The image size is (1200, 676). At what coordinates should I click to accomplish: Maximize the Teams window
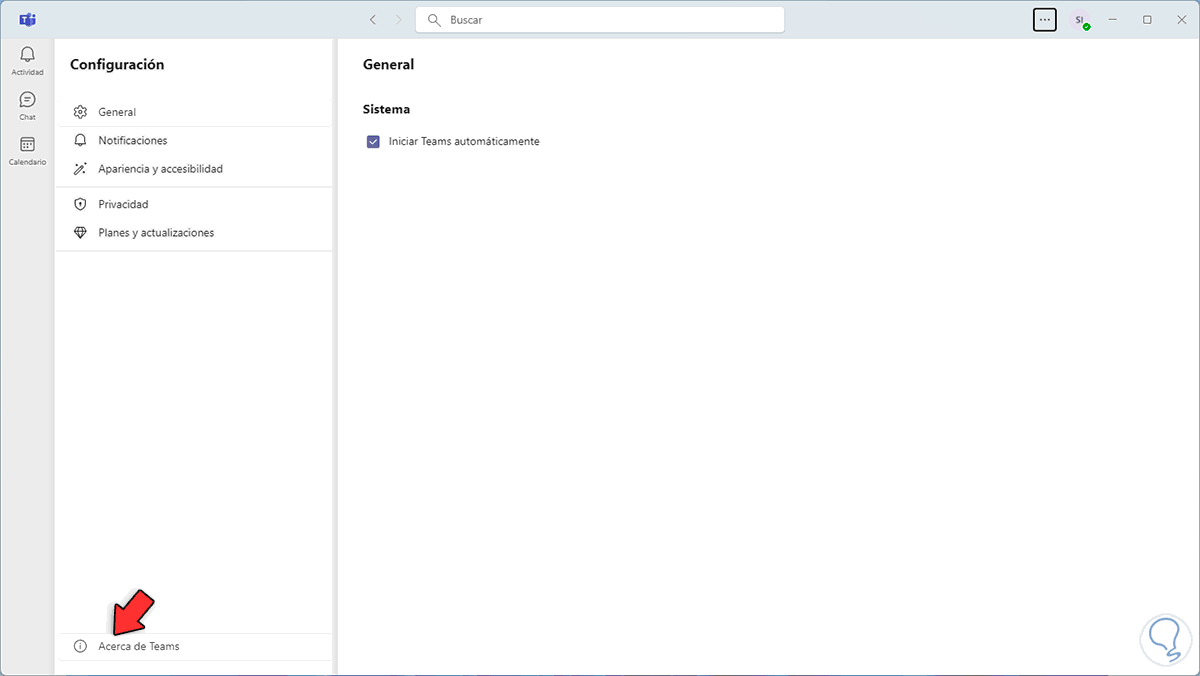point(1147,20)
